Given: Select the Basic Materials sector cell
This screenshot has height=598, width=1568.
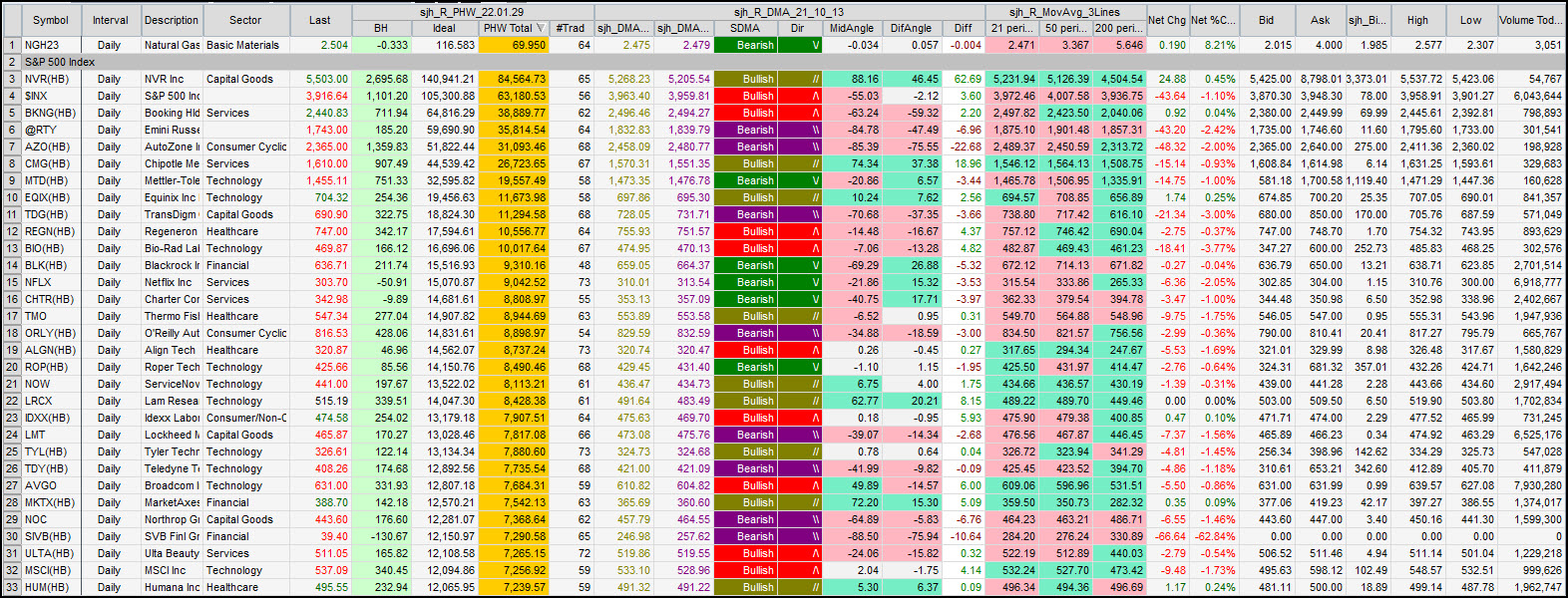Looking at the screenshot, I should point(245,45).
